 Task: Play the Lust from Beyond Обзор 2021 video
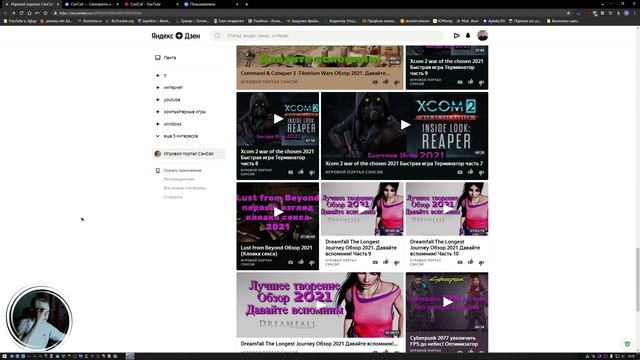(278, 212)
